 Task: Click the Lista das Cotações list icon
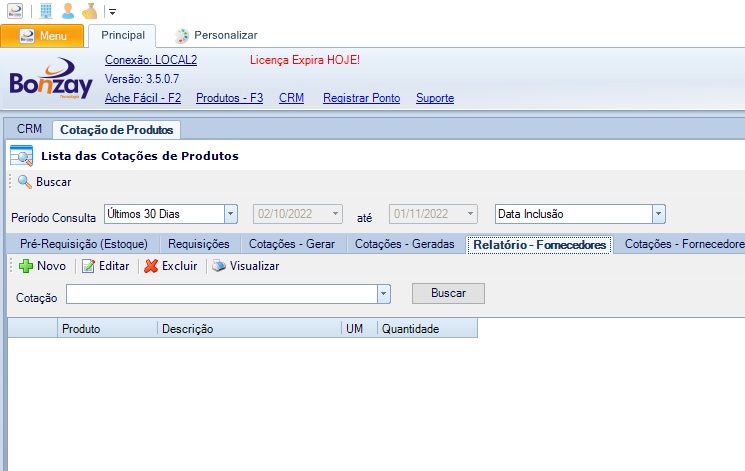point(21,155)
